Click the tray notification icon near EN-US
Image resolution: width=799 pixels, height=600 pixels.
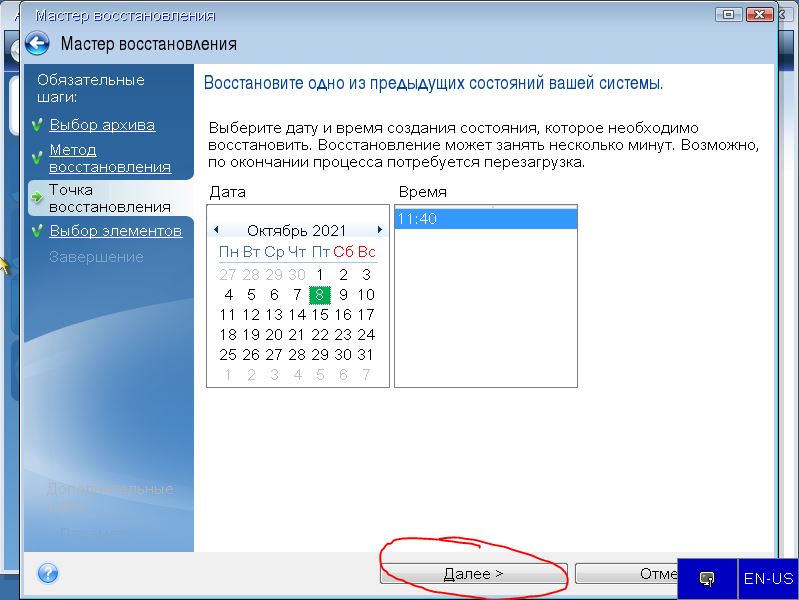[x=707, y=578]
